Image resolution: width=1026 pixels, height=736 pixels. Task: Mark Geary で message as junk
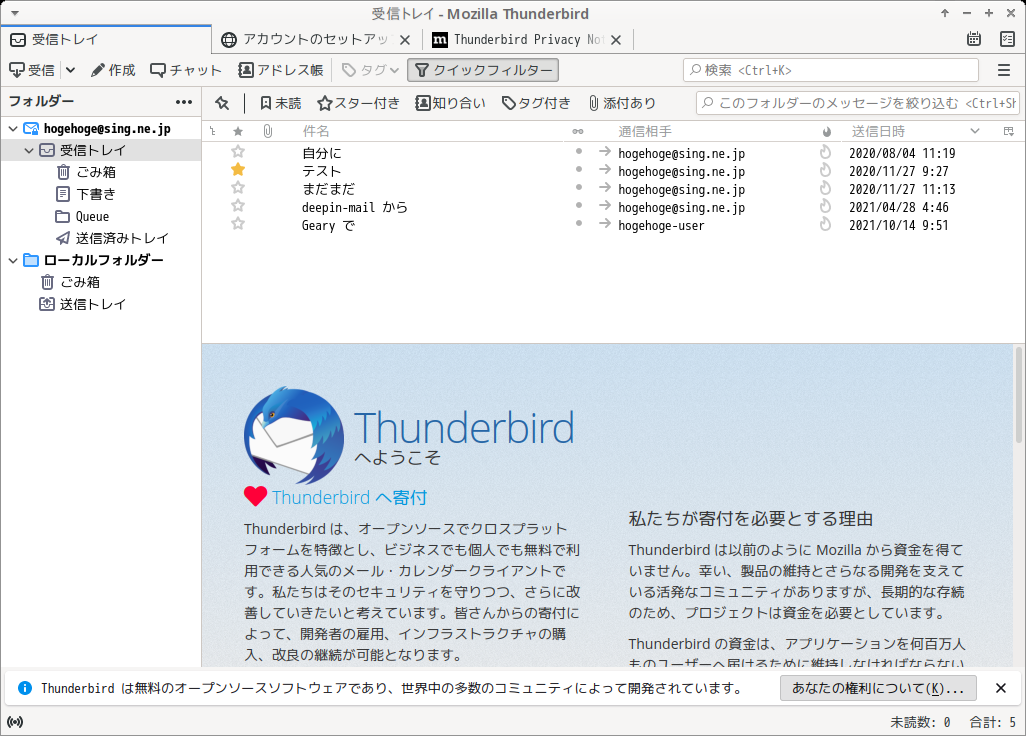826,224
